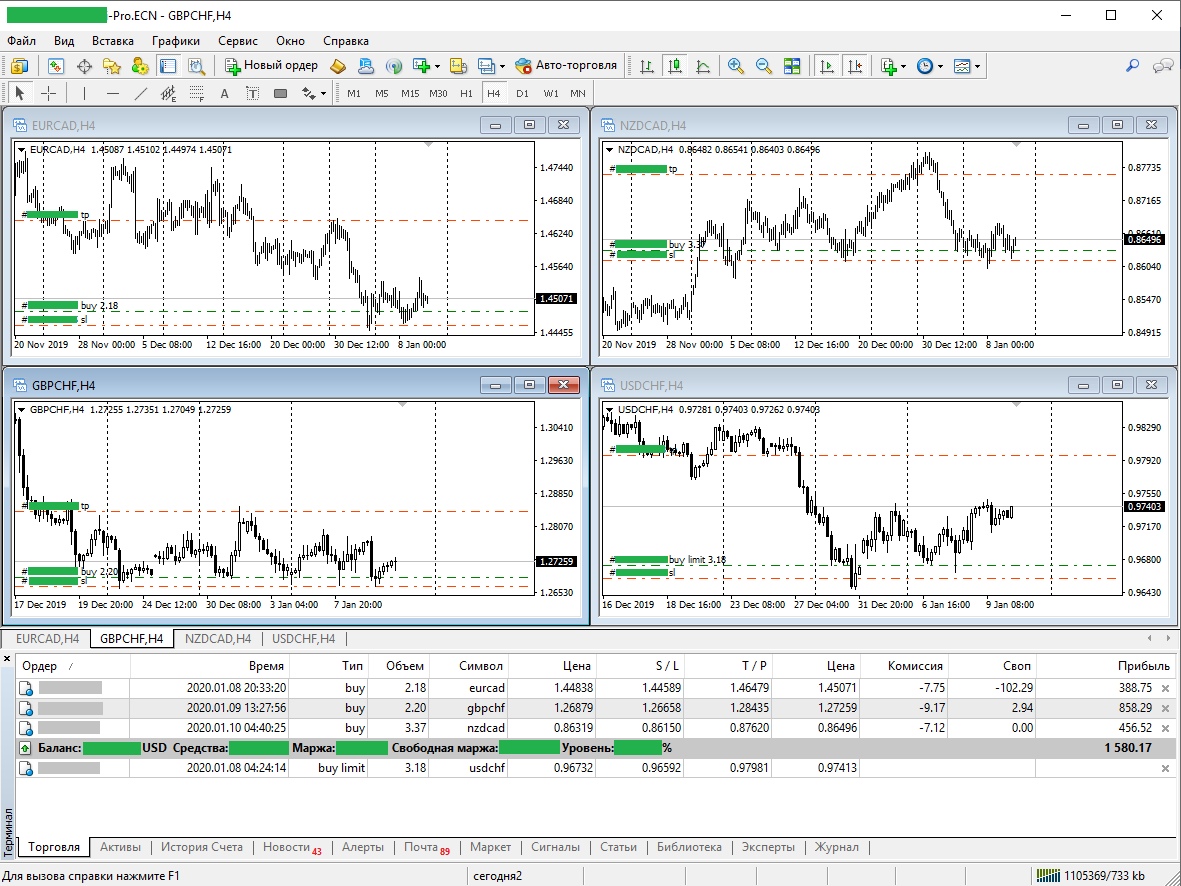This screenshot has height=886, width=1181.
Task: Toggle the Авто-торговля button
Action: (567, 66)
